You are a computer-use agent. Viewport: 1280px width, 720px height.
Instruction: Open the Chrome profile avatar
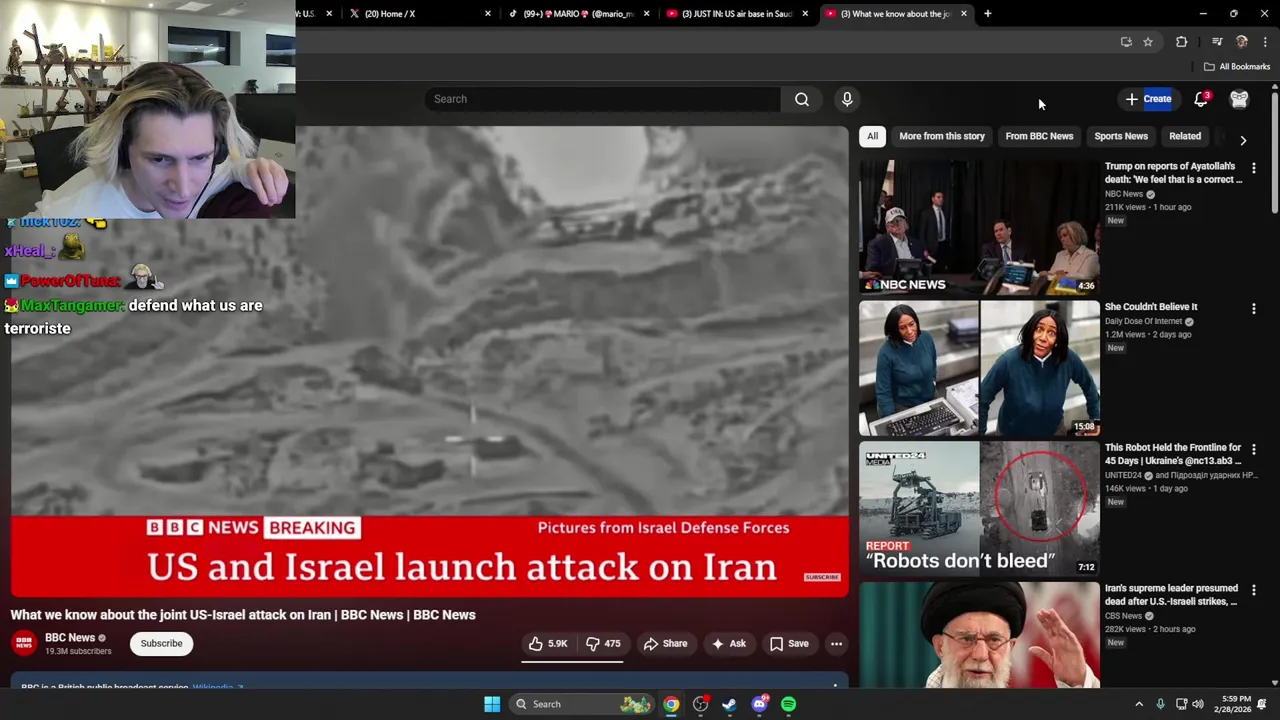(x=1242, y=42)
